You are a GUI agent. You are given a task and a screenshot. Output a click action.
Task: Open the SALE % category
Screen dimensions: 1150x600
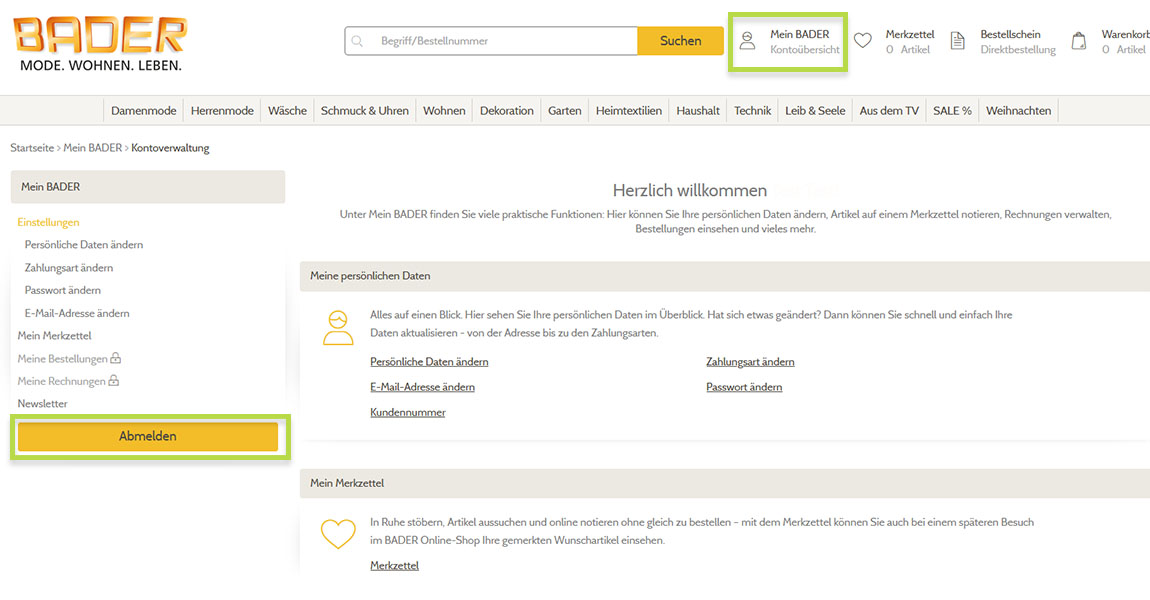[x=952, y=111]
